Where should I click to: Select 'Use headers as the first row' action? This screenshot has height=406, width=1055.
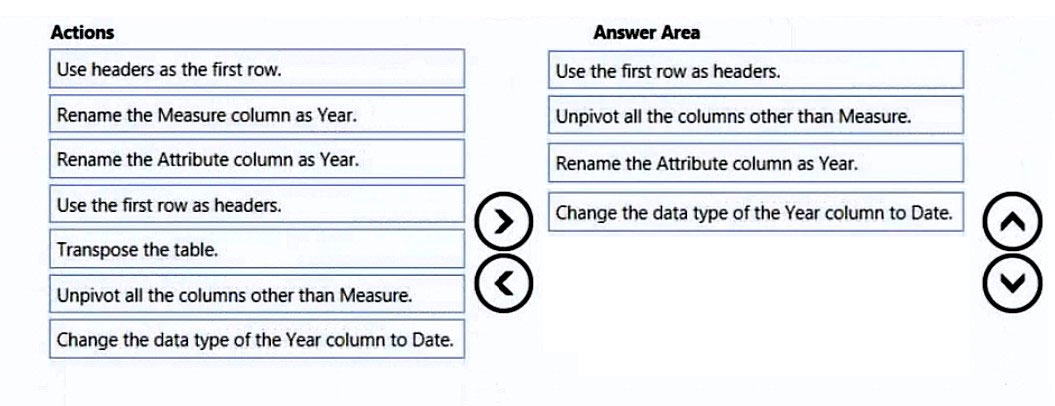257,69
